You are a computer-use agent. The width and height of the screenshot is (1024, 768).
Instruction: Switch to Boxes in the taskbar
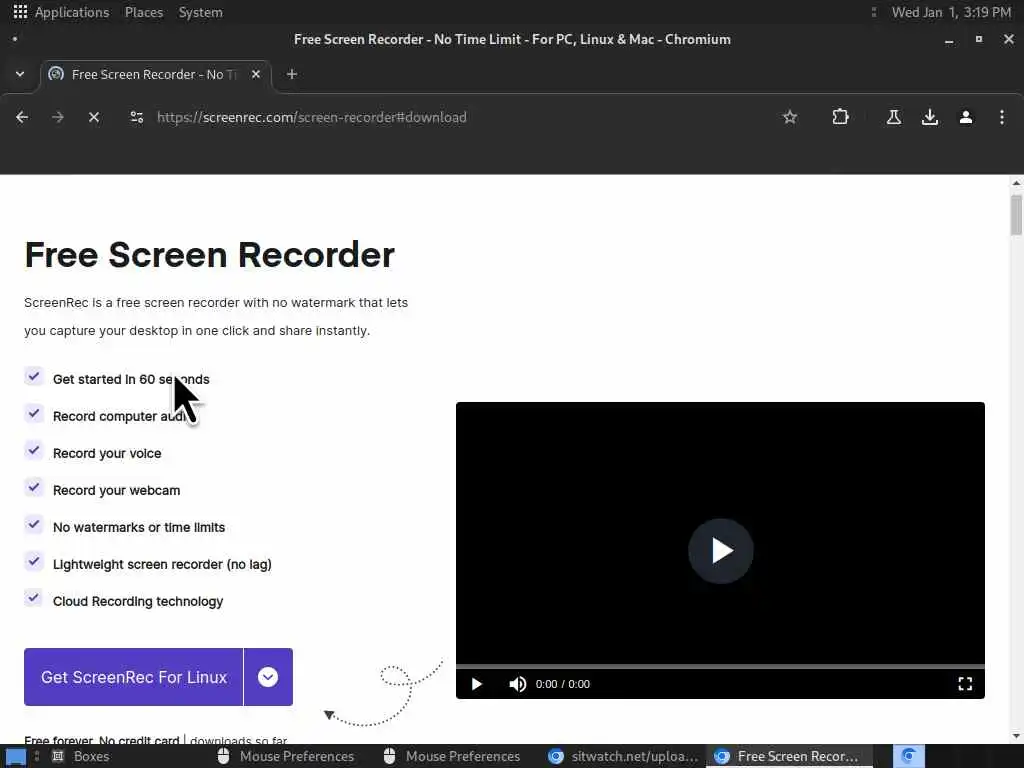(81, 757)
